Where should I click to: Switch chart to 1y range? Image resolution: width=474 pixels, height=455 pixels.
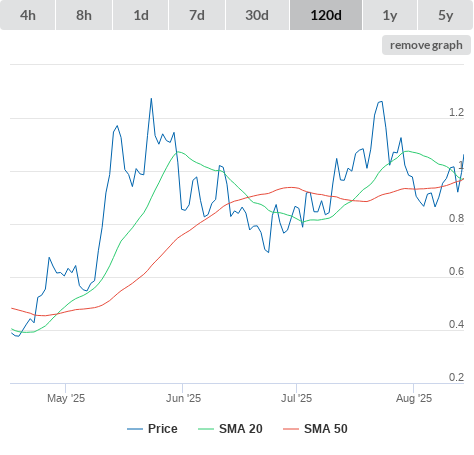[x=390, y=15]
